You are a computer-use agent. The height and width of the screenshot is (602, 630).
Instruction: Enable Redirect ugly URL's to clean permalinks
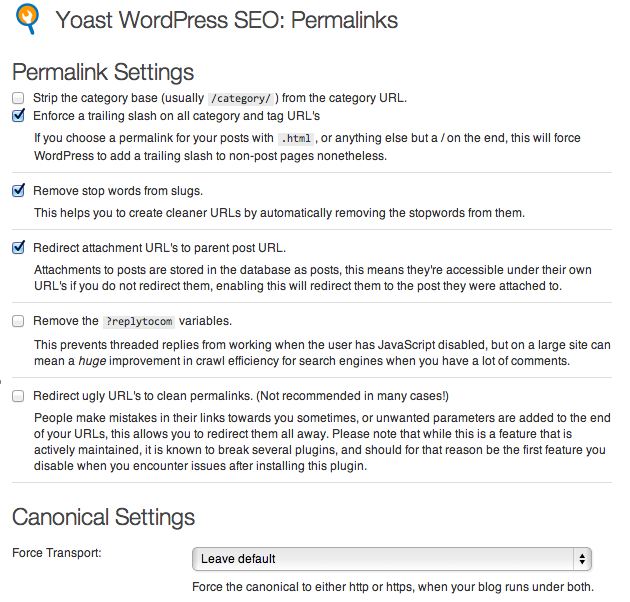tap(18, 396)
